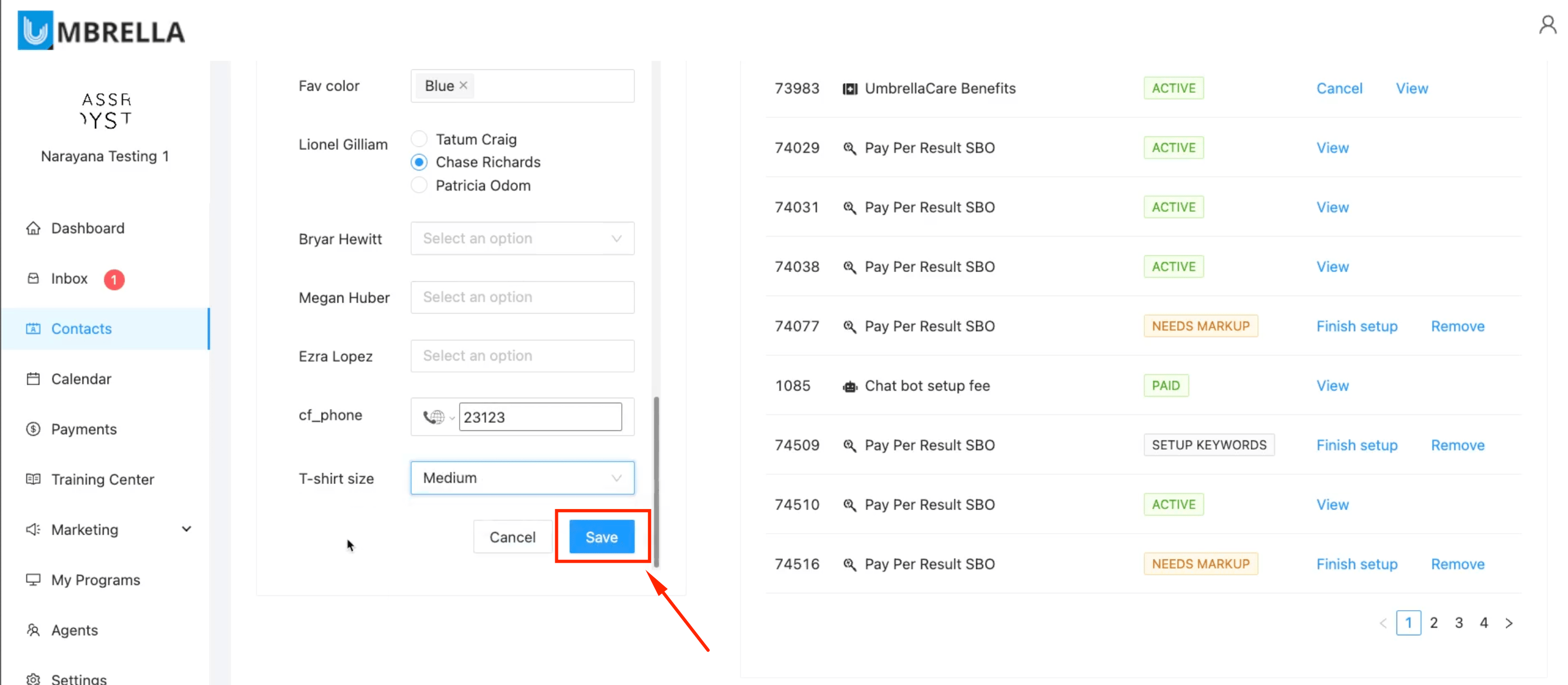Click the Calendar sidebar icon
Screen dimensions: 1568x685
(33, 379)
